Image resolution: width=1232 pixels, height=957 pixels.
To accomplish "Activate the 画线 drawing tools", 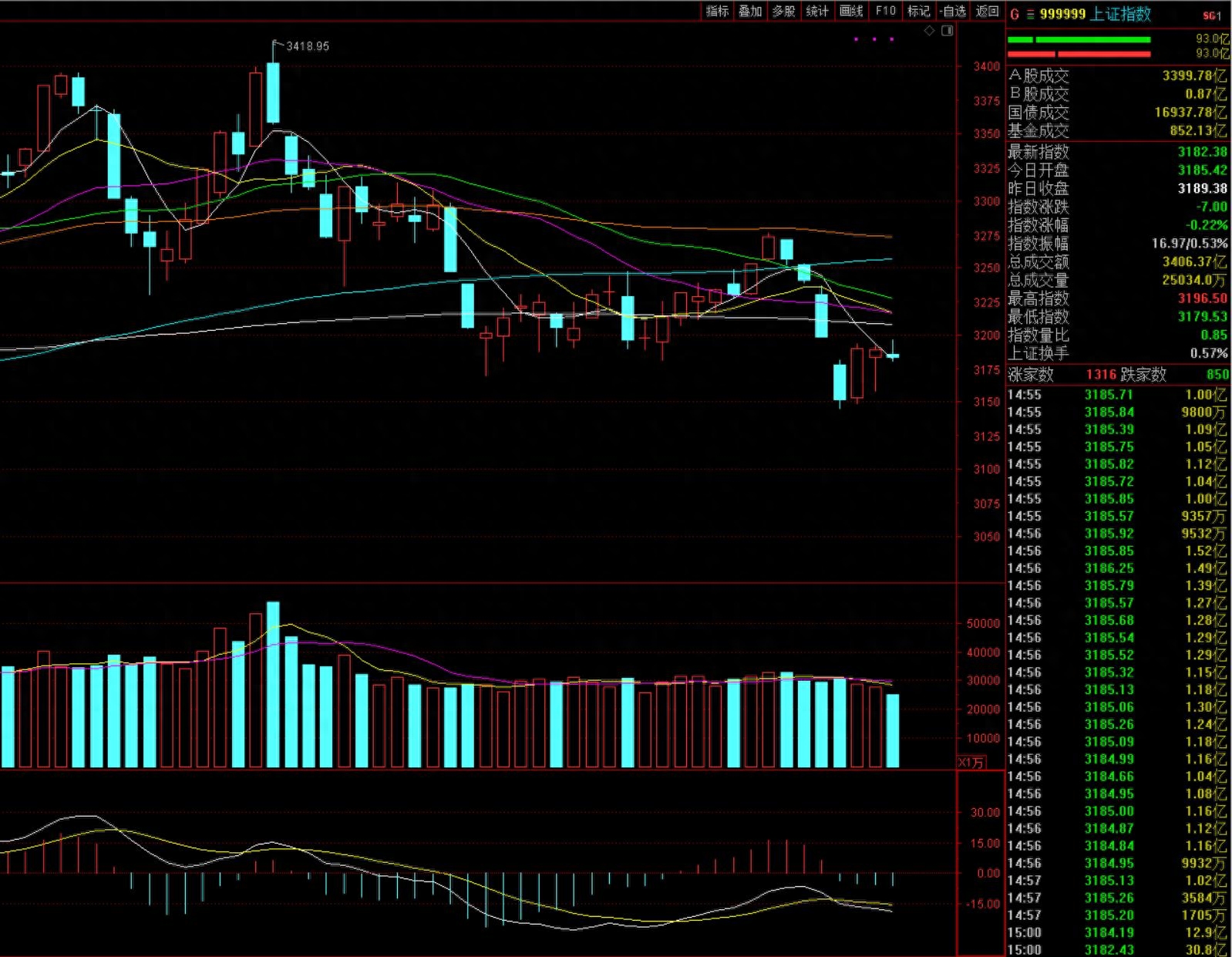I will click(x=851, y=11).
